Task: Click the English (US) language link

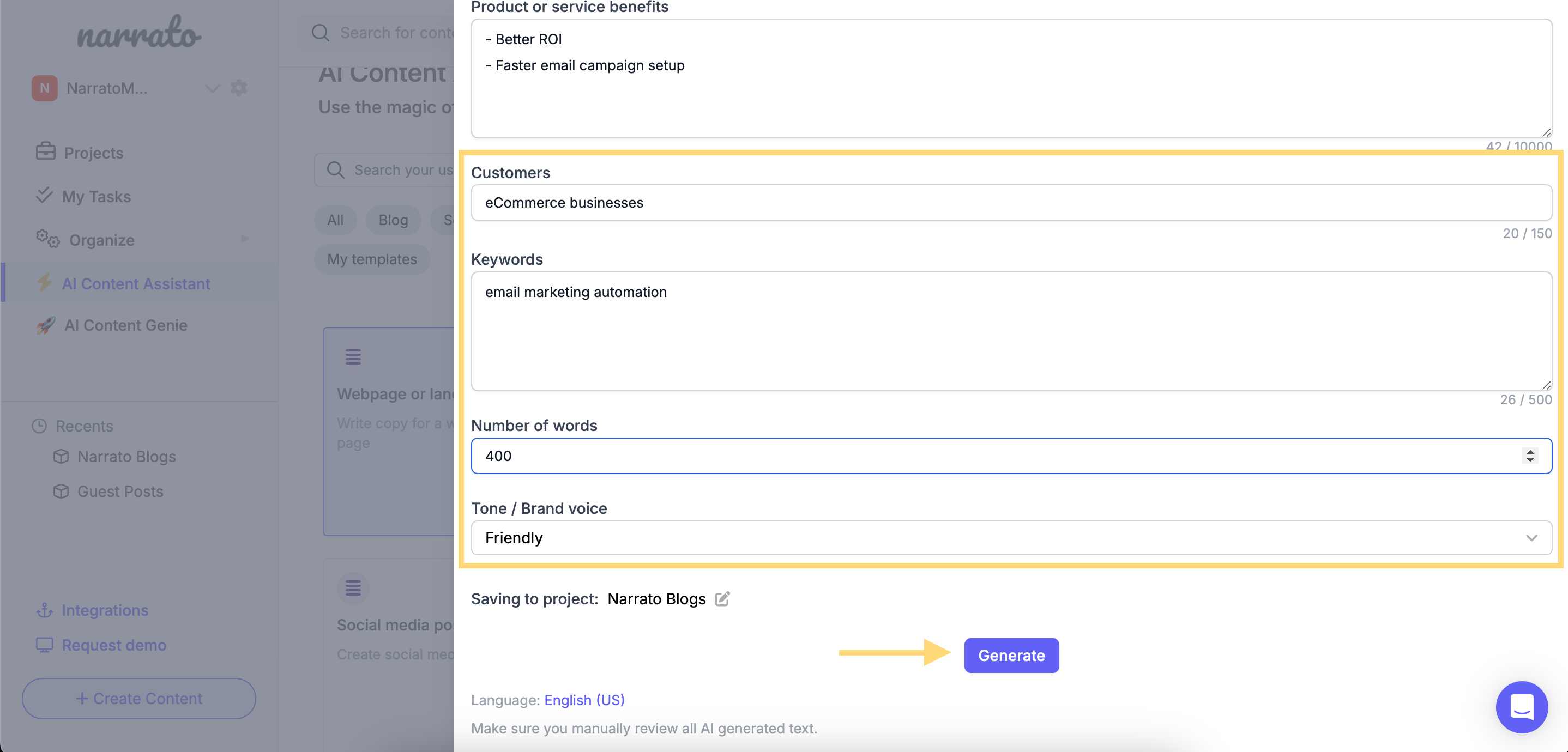Action: [x=584, y=700]
